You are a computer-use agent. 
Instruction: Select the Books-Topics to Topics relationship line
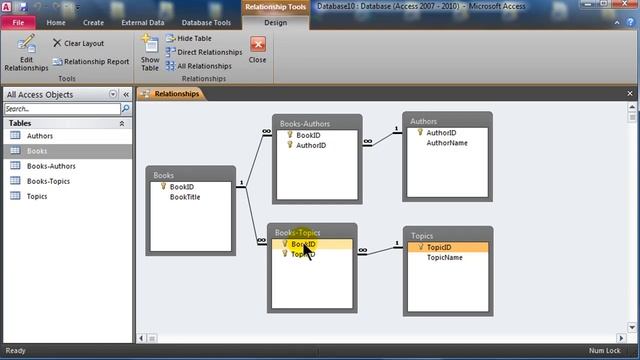380,251
